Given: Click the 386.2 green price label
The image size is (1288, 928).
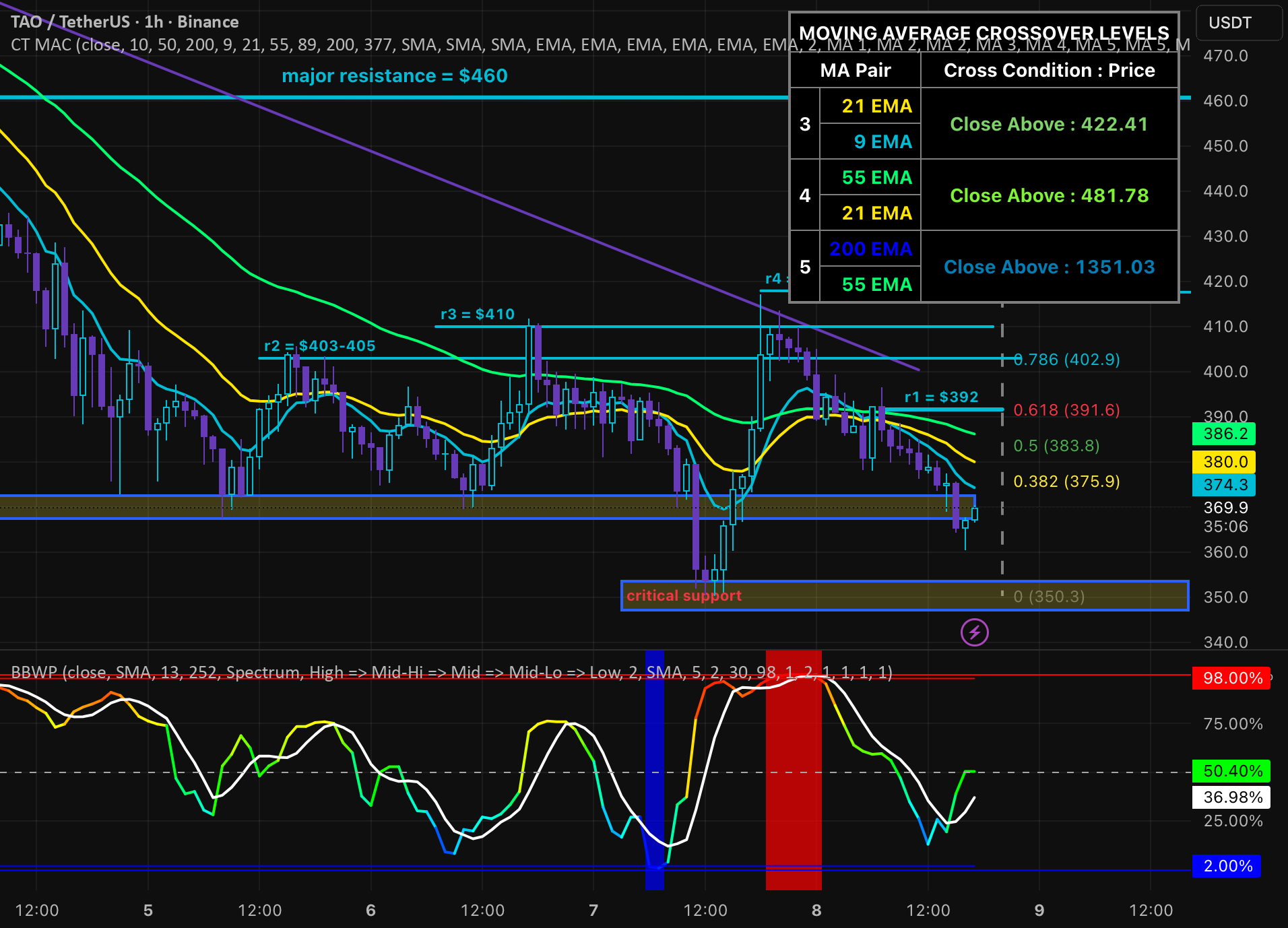Looking at the screenshot, I should [x=1225, y=434].
